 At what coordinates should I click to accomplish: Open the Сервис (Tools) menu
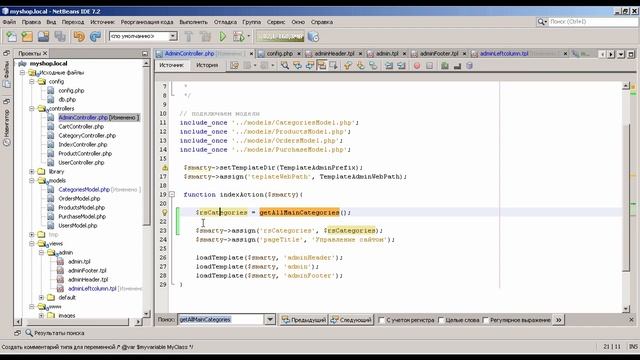click(276, 22)
